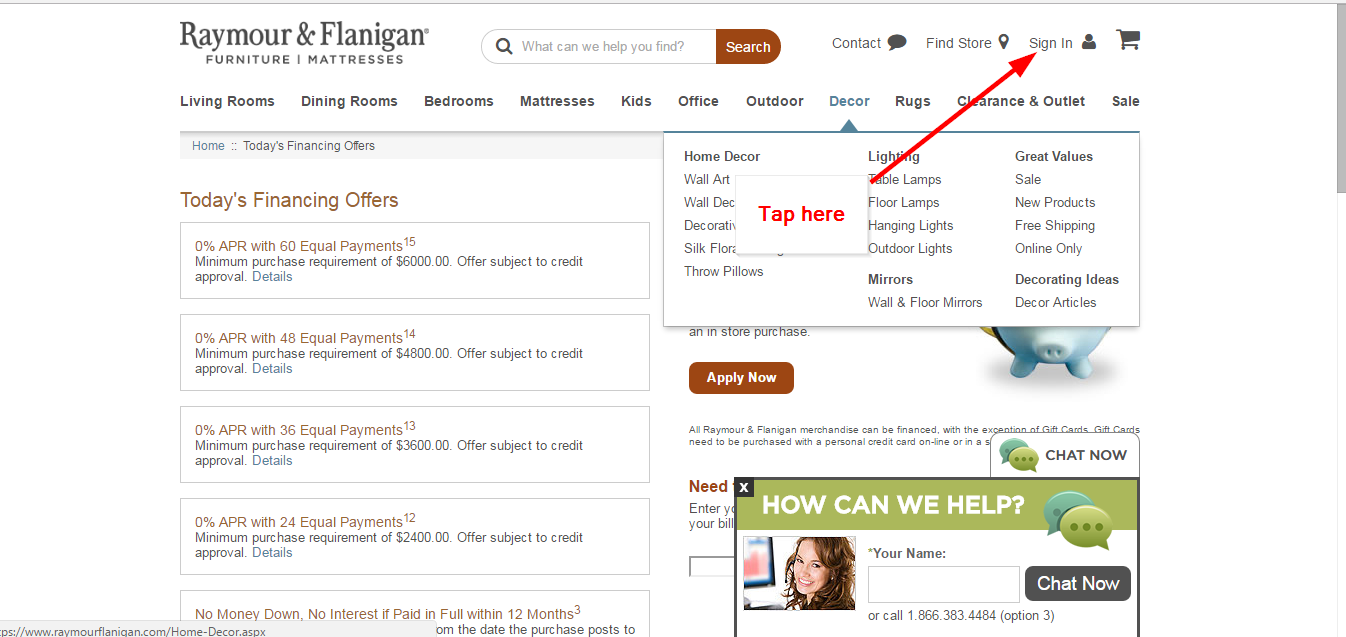This screenshot has width=1346, height=637.
Task: Select Throw Pillows in Decor dropdown
Action: pyautogui.click(x=724, y=271)
